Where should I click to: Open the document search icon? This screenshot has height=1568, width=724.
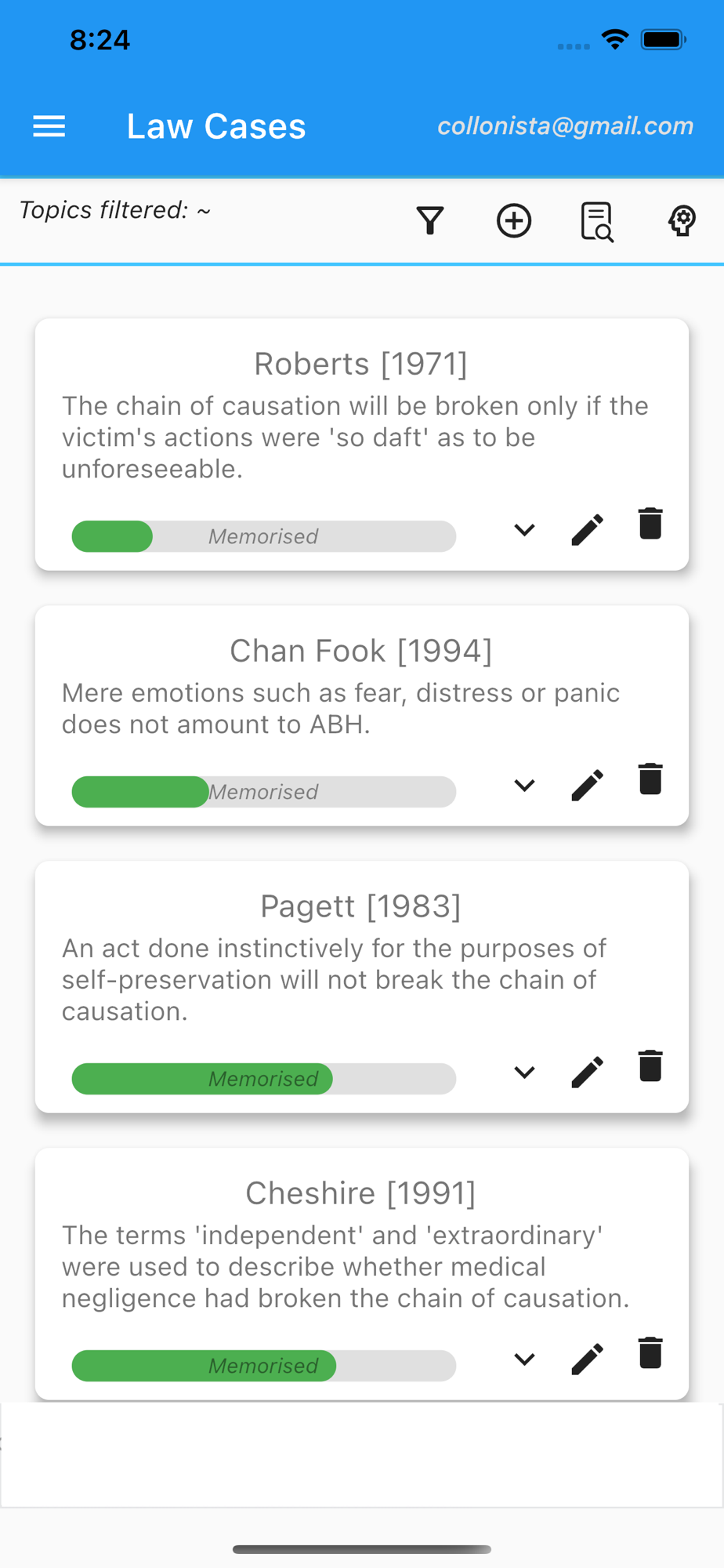pos(597,222)
